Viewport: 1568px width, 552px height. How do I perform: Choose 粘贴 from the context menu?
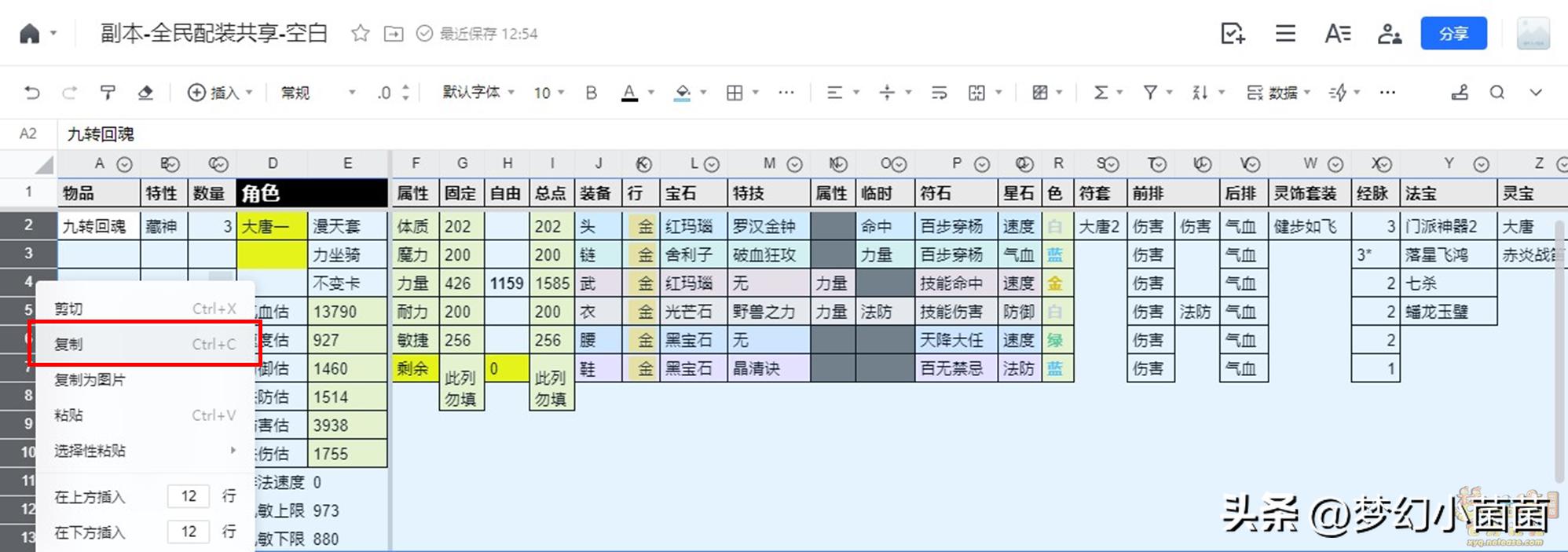click(x=145, y=415)
